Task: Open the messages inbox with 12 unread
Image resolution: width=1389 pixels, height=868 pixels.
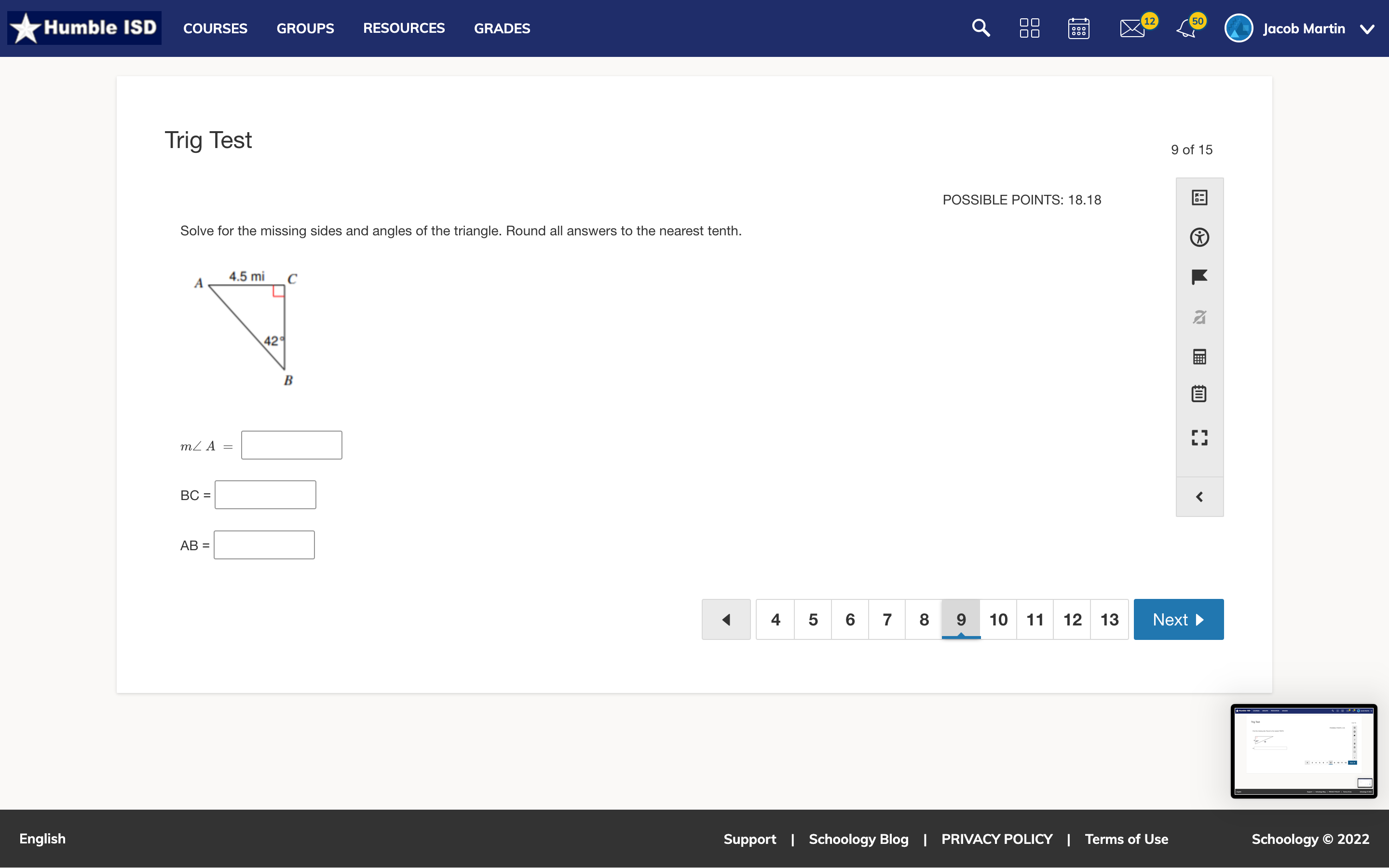Action: (x=1131, y=27)
